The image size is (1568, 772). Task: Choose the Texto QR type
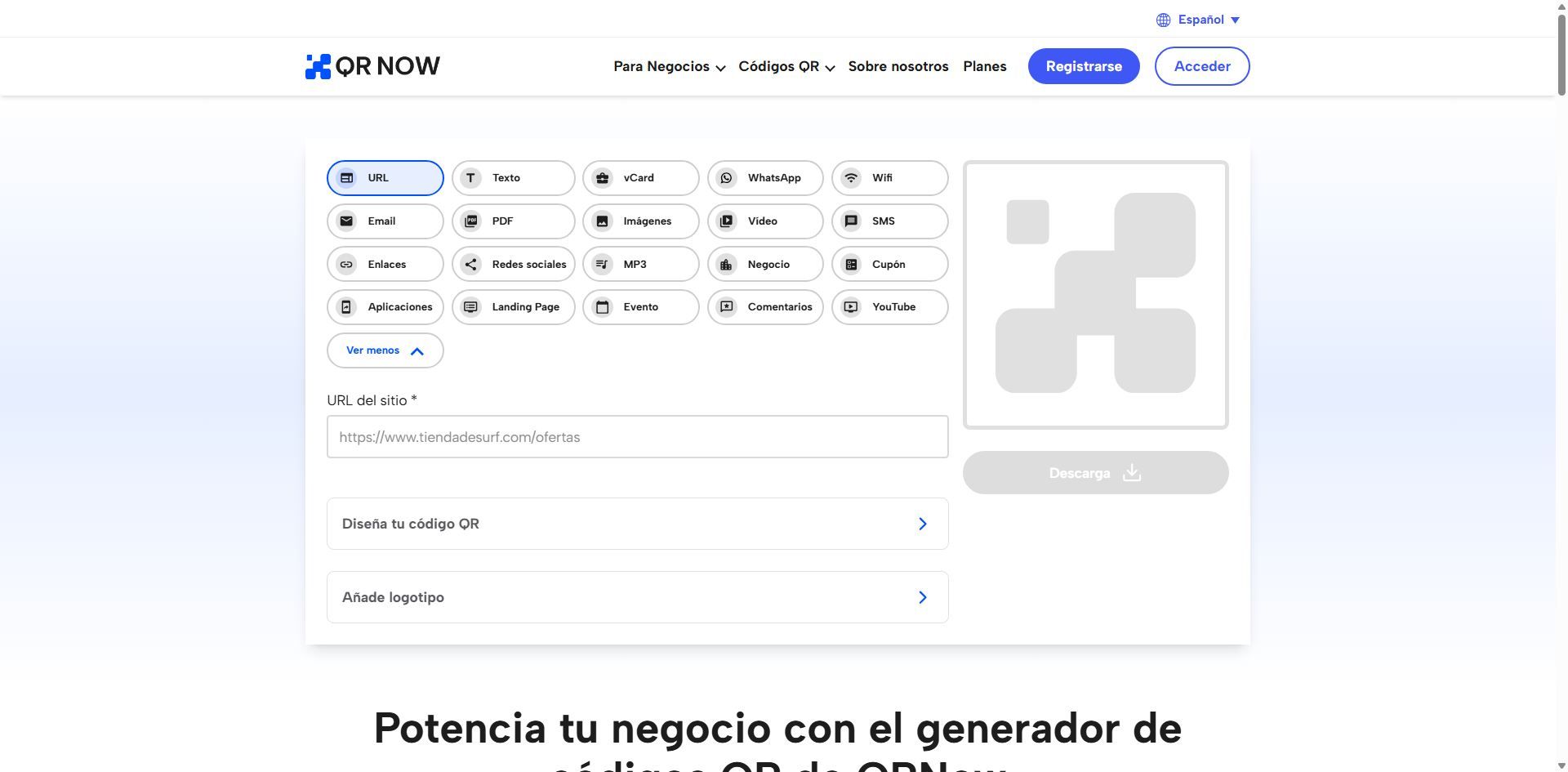point(514,178)
